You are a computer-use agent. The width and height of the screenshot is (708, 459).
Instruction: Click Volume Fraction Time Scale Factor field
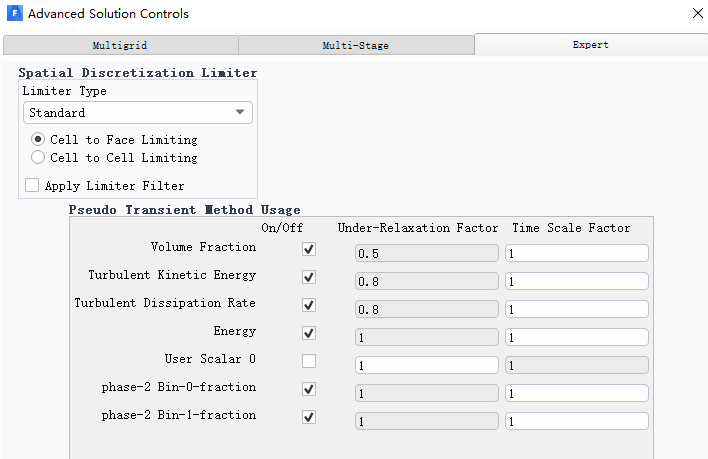(x=576, y=254)
